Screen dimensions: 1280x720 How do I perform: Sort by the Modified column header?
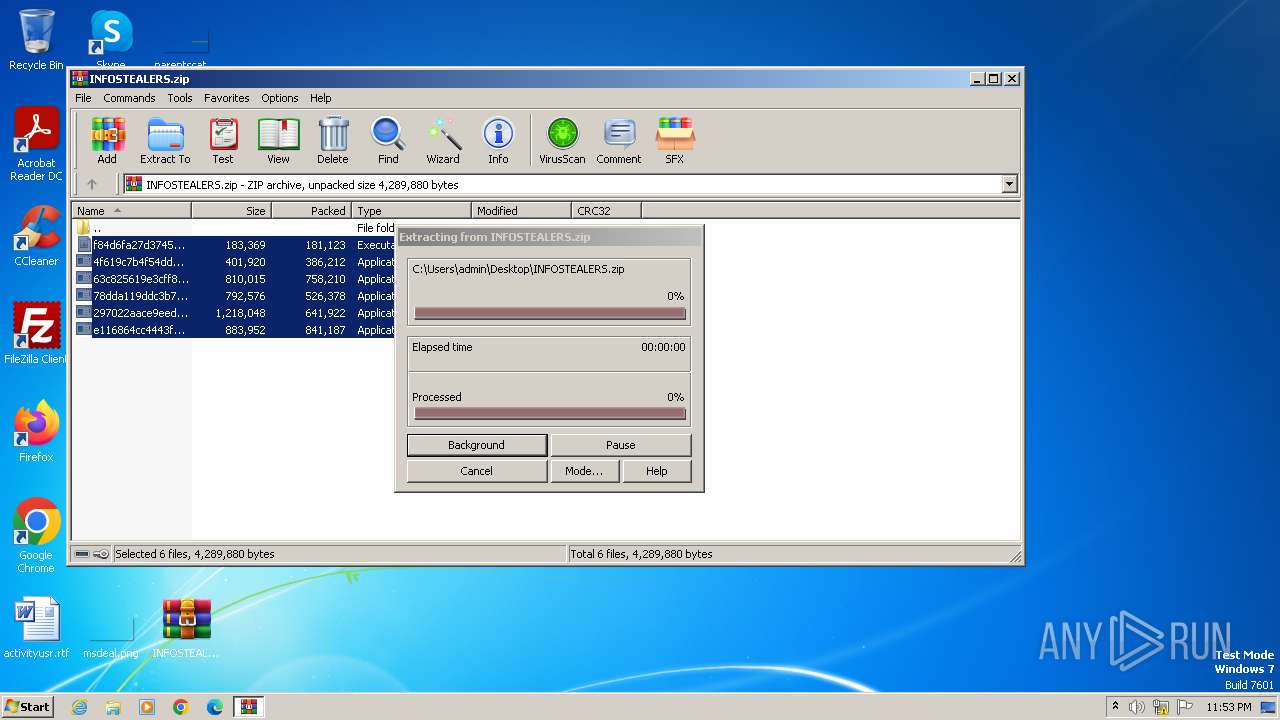click(521, 211)
